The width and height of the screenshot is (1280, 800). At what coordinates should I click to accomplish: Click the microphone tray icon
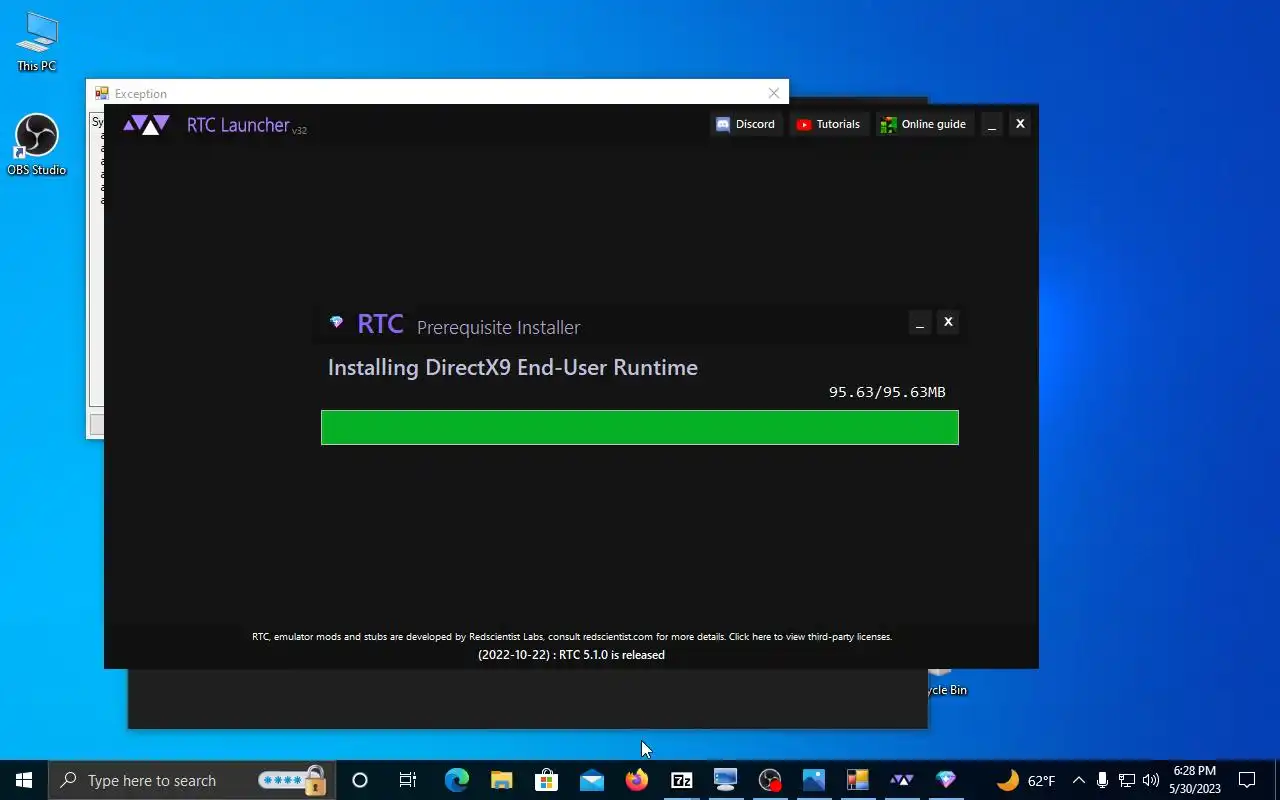click(1102, 780)
